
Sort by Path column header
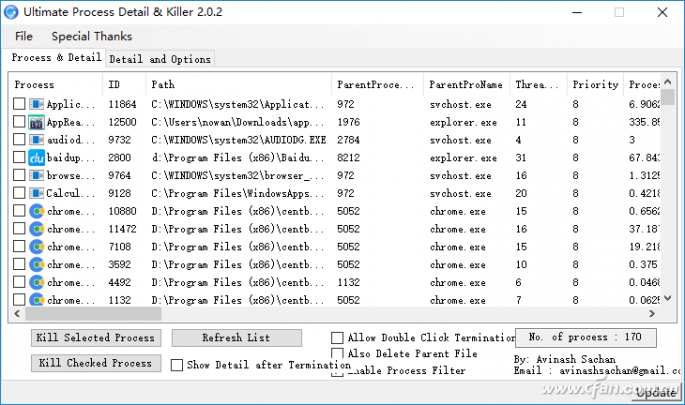click(x=239, y=84)
